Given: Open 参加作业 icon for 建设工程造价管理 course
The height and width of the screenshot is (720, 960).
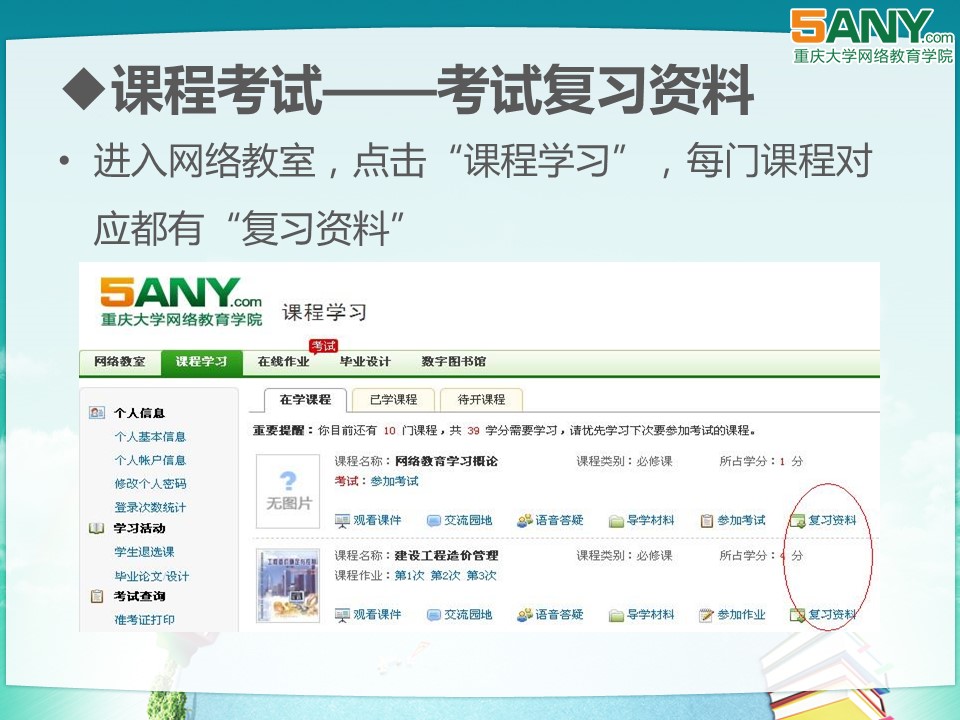Looking at the screenshot, I should [x=707, y=615].
